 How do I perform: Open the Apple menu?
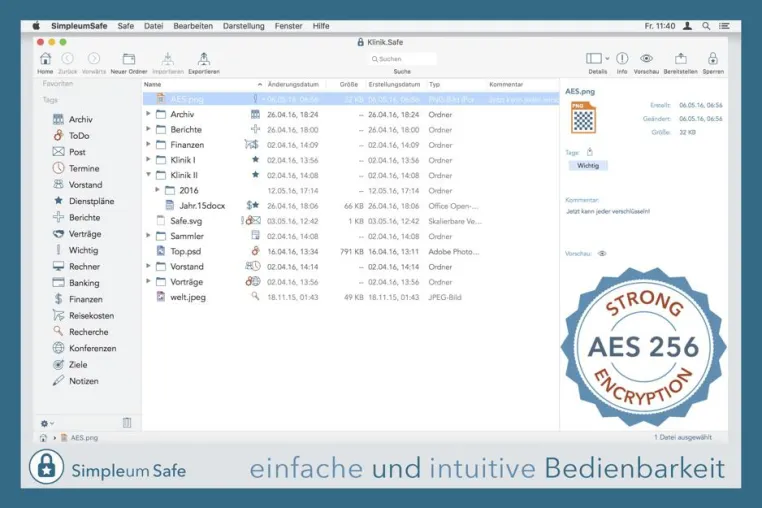point(36,26)
